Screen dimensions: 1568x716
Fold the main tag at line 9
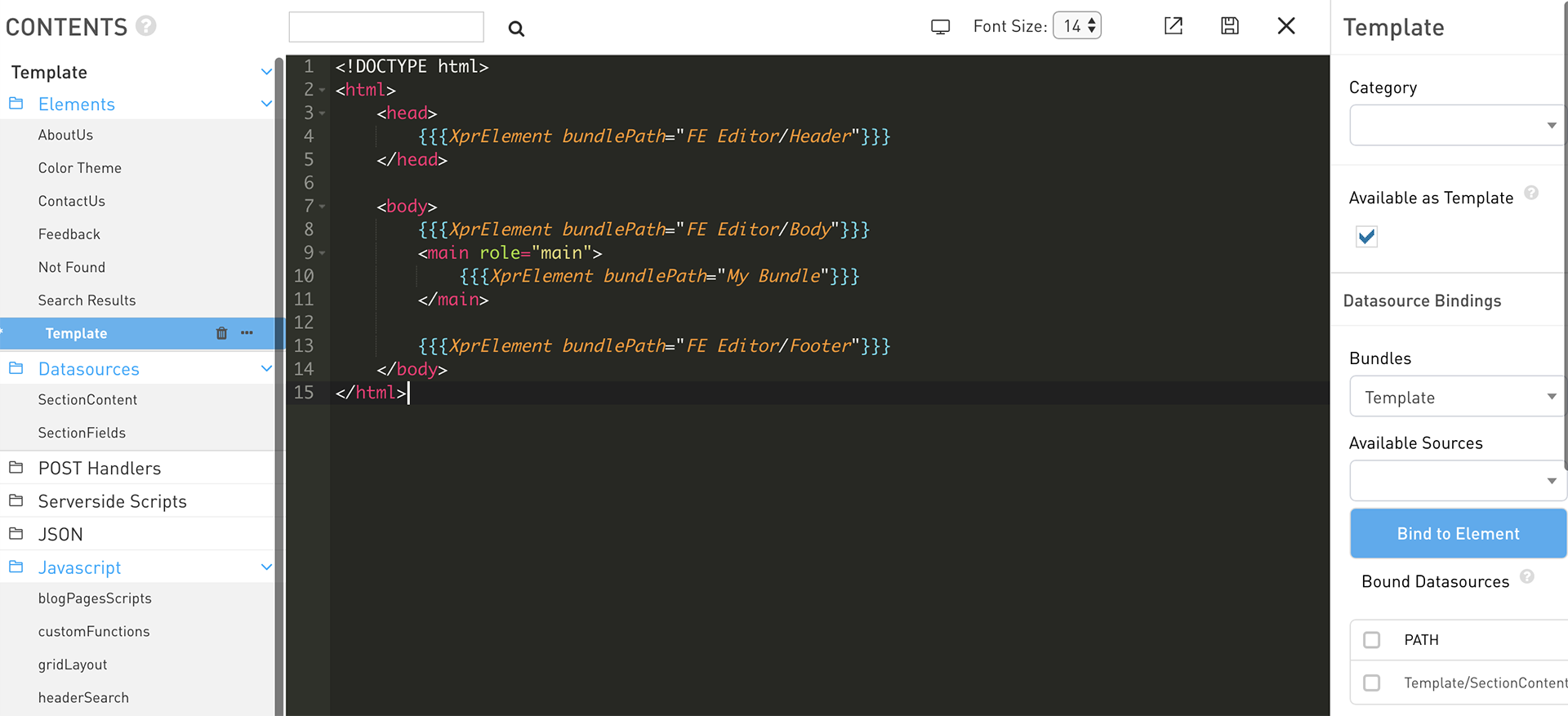(322, 253)
